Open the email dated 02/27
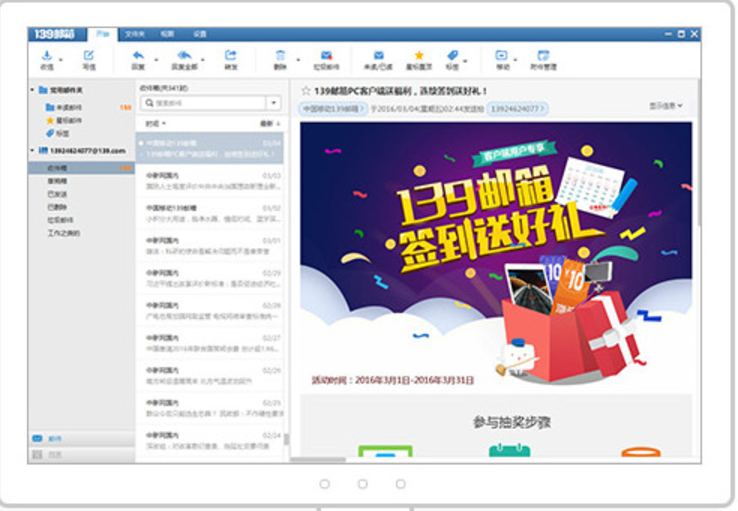Viewport: 738px width, 511px height. (210, 343)
